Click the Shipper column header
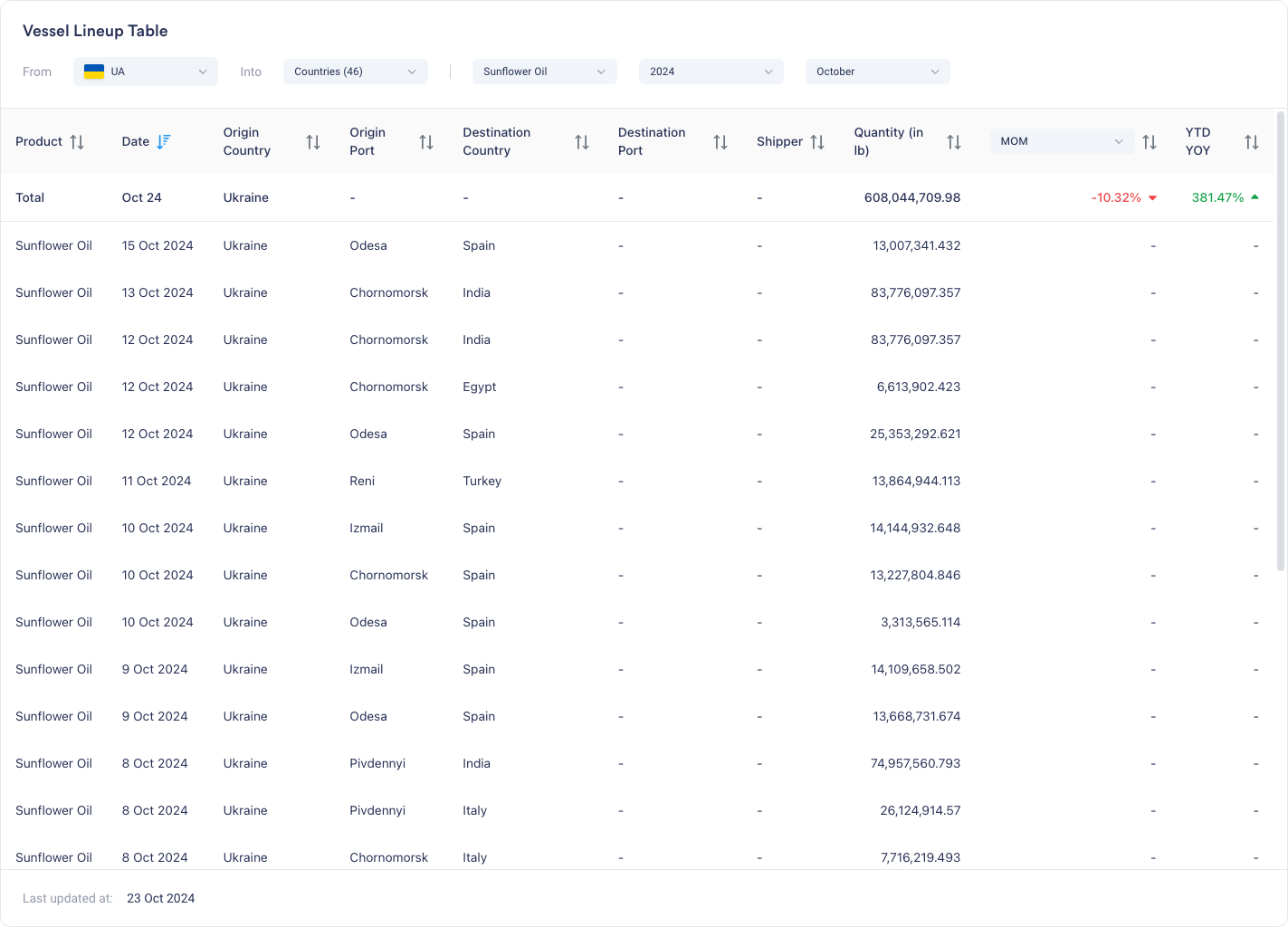 tap(779, 141)
